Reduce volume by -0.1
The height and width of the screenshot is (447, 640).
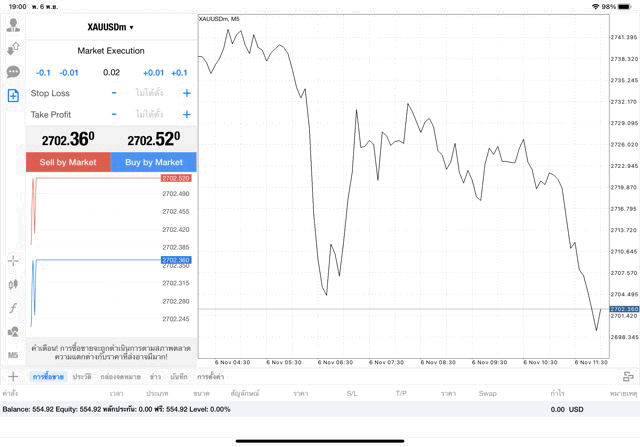click(x=44, y=72)
